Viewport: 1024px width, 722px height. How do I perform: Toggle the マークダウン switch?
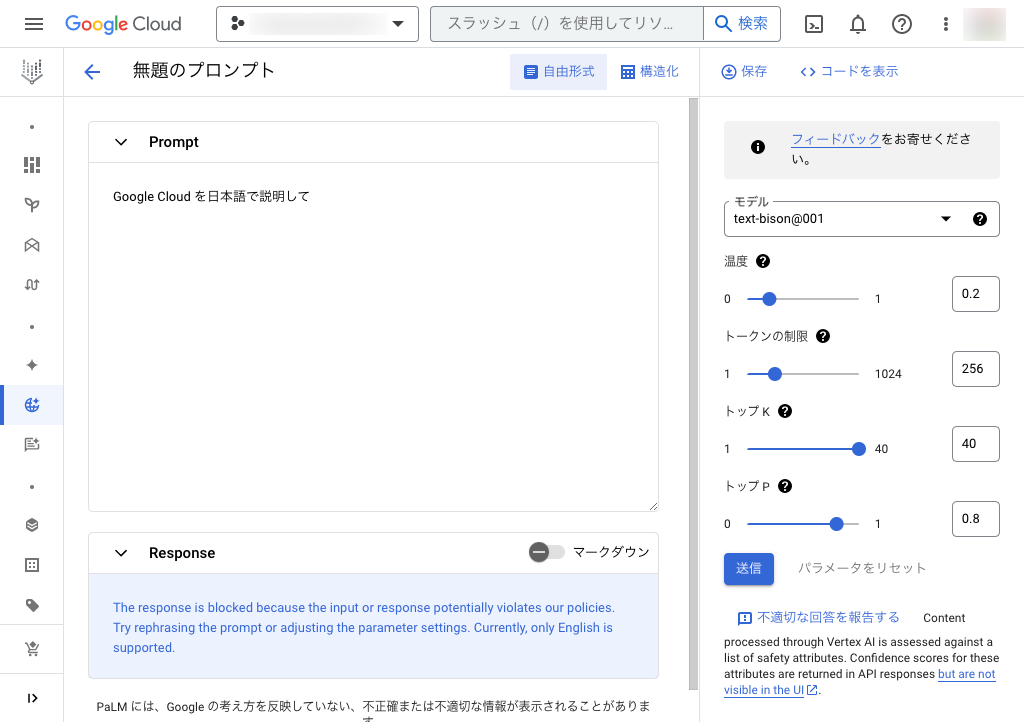[546, 552]
